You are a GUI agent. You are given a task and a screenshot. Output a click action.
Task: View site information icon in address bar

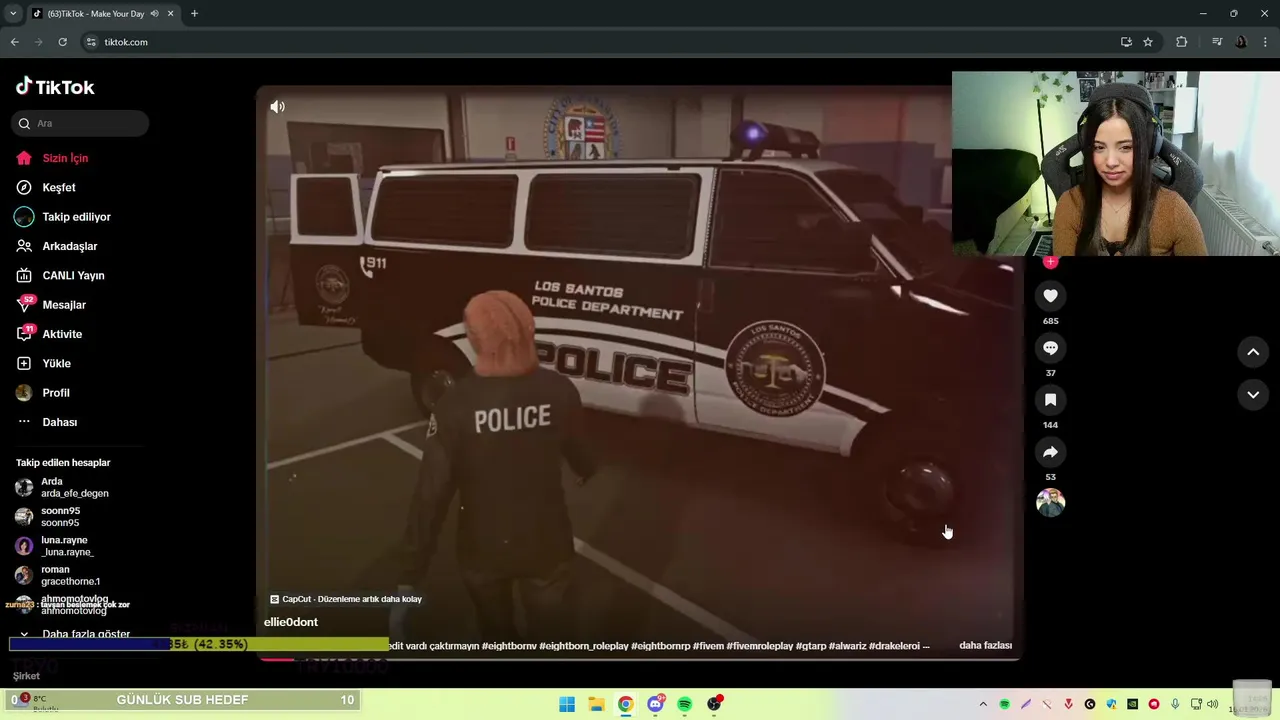pyautogui.click(x=91, y=42)
